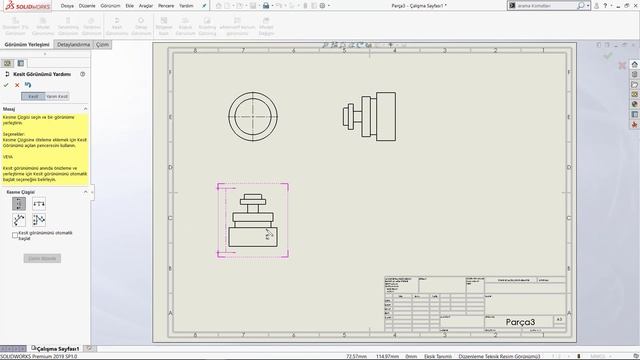Click the user login icon

(596, 6)
